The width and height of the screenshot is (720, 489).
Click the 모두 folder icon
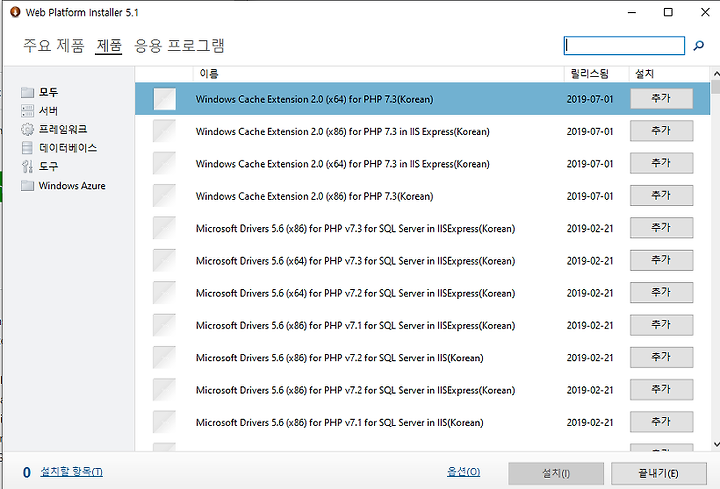28,92
